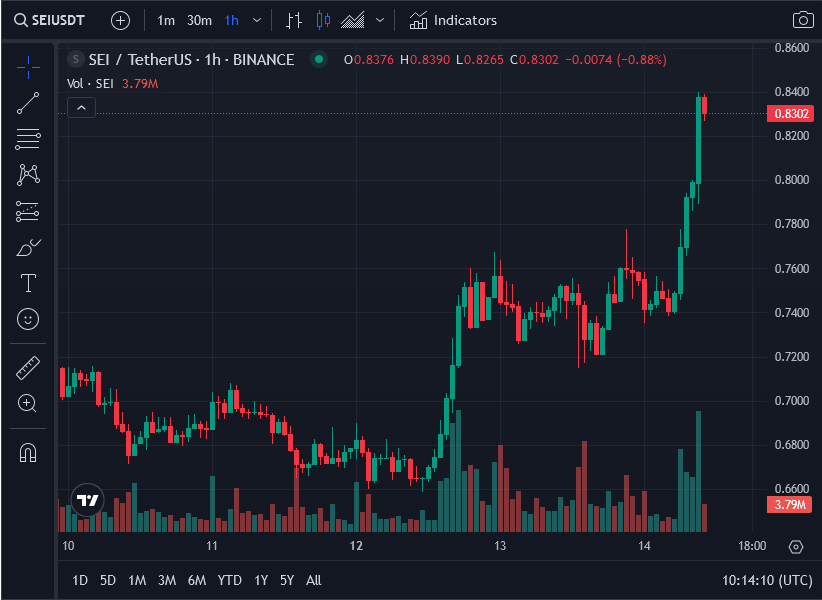Switch to candlestick chart style
This screenshot has height=600, width=822.
(323, 20)
